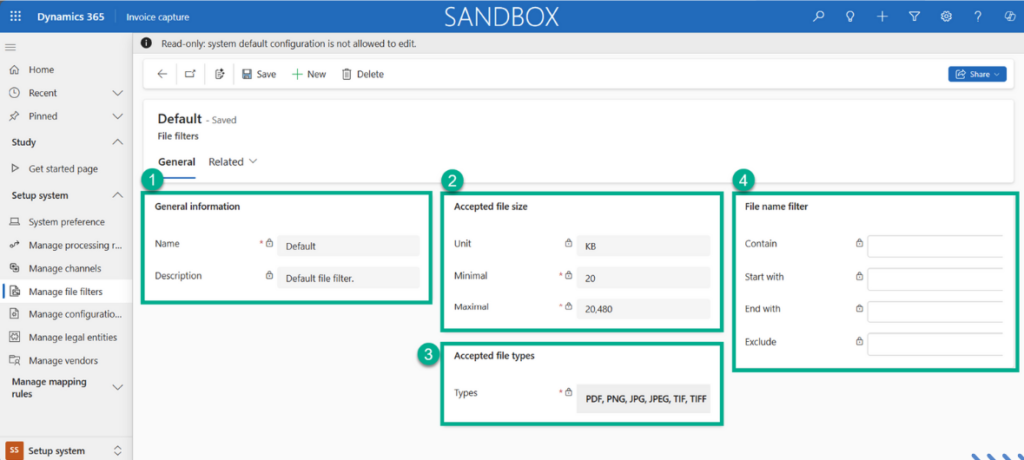Click the End with filter input field
Image resolution: width=1024 pixels, height=460 pixels.
tap(935, 312)
